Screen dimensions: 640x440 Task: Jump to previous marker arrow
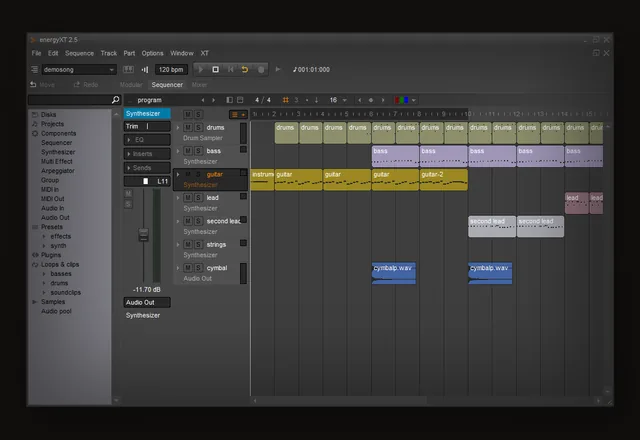[x=360, y=100]
